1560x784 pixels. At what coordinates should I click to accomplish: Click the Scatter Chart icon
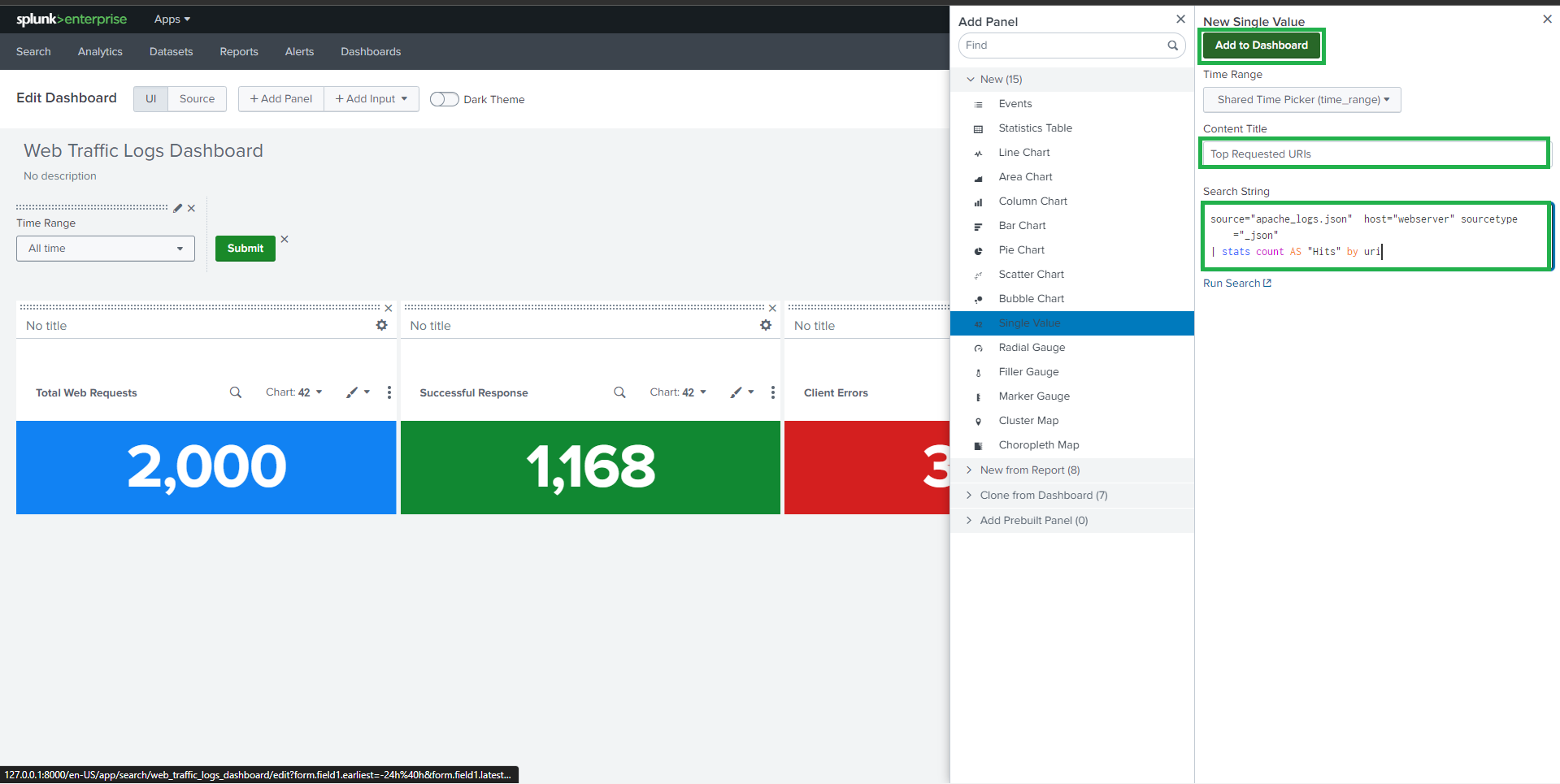coord(978,275)
